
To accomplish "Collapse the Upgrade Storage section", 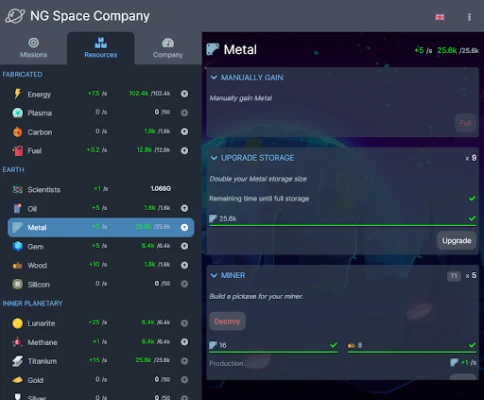I will [x=214, y=158].
